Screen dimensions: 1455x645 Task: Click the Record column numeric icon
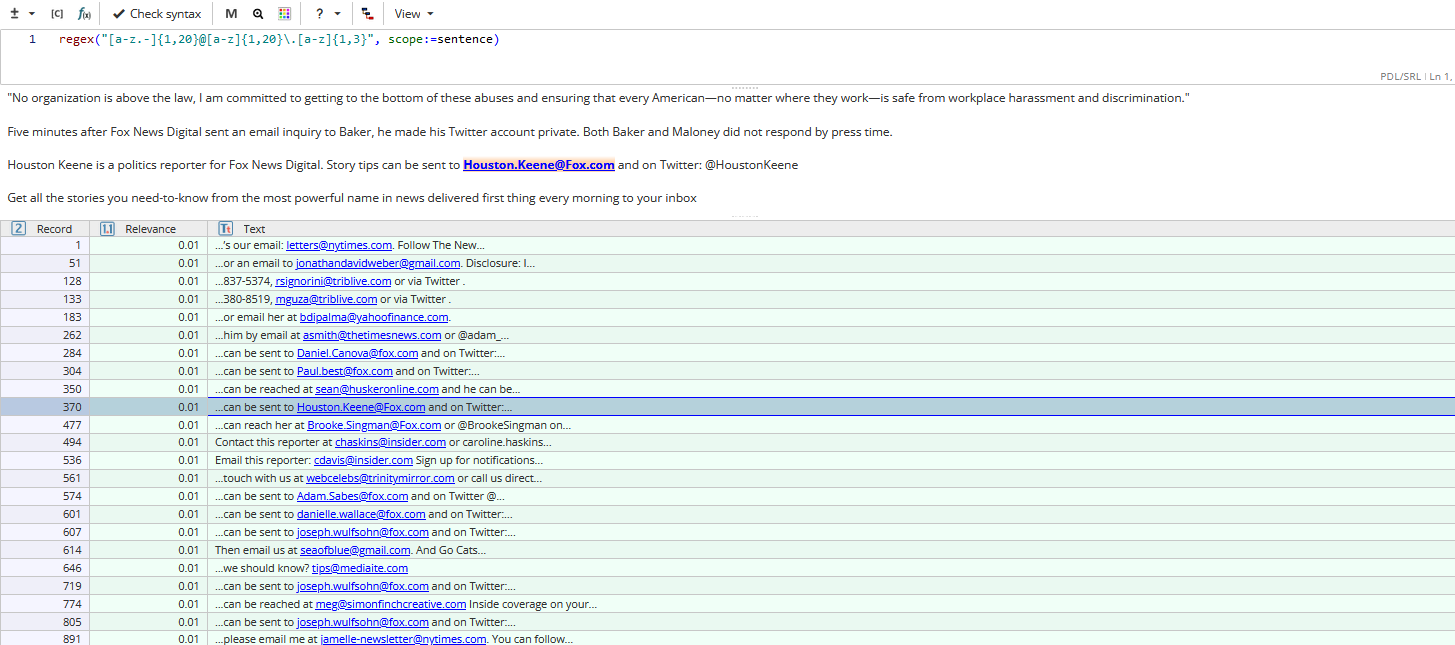(18, 228)
